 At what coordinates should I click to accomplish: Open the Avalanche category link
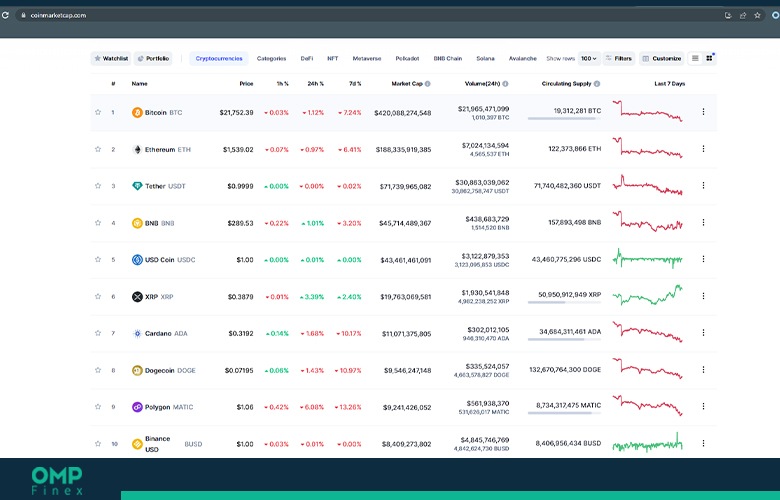[x=522, y=58]
